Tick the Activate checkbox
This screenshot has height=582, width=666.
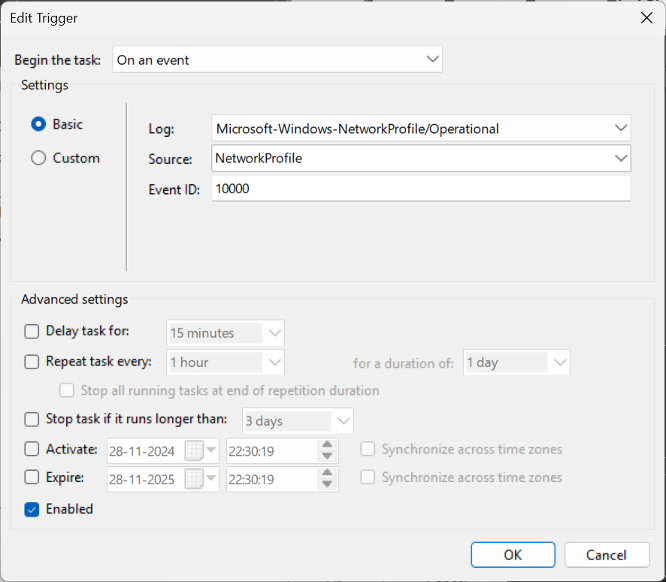point(31,449)
